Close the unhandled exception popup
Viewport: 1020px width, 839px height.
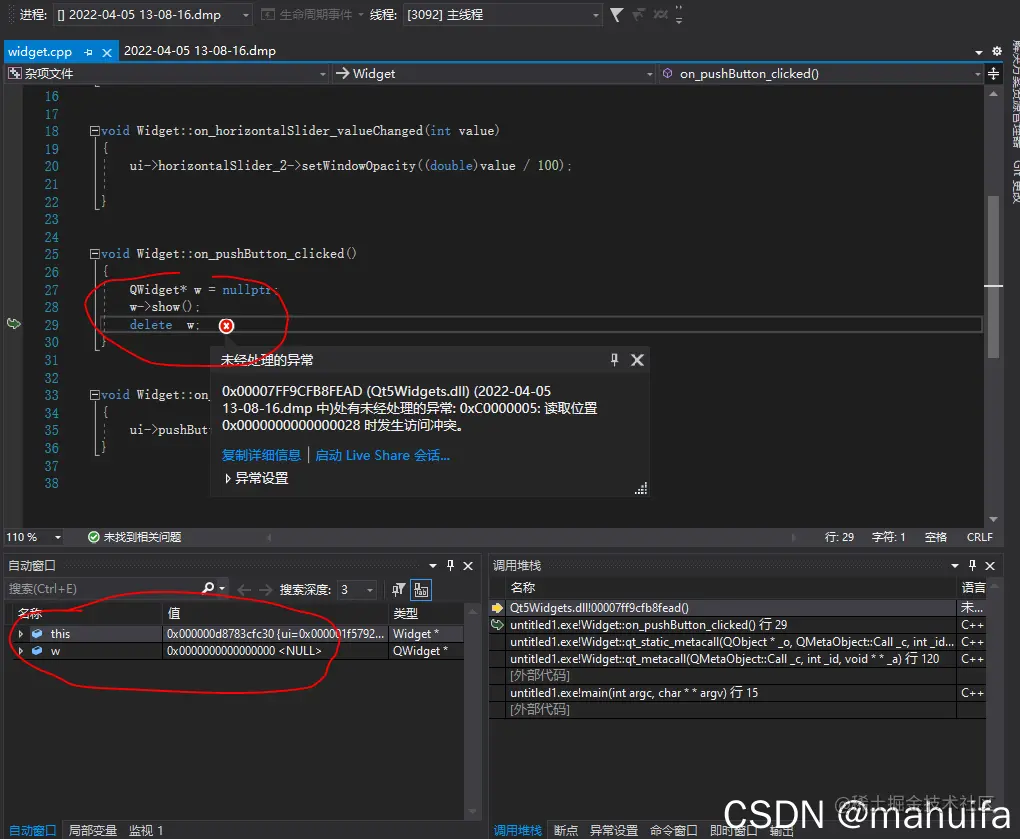[638, 360]
